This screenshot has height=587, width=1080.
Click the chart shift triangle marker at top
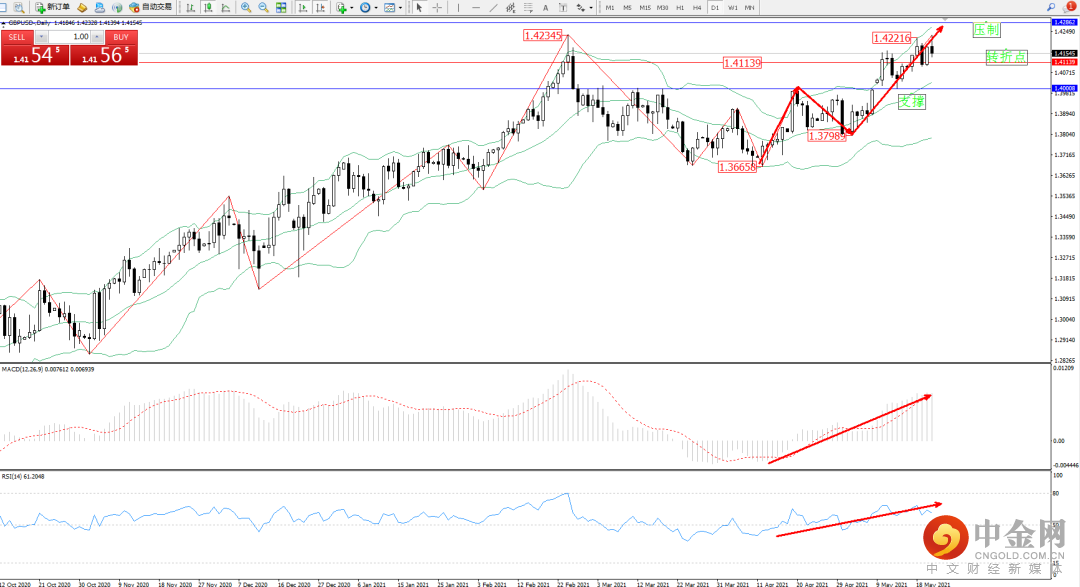tap(945, 19)
